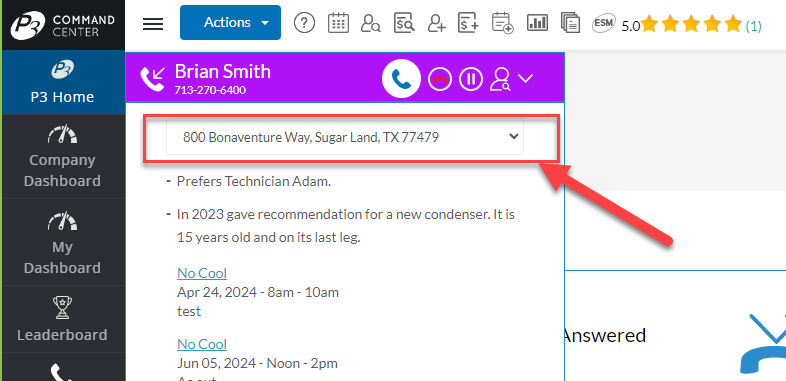Click the invoice search icon
Viewport: 786px width, 381px height.
click(x=404, y=23)
